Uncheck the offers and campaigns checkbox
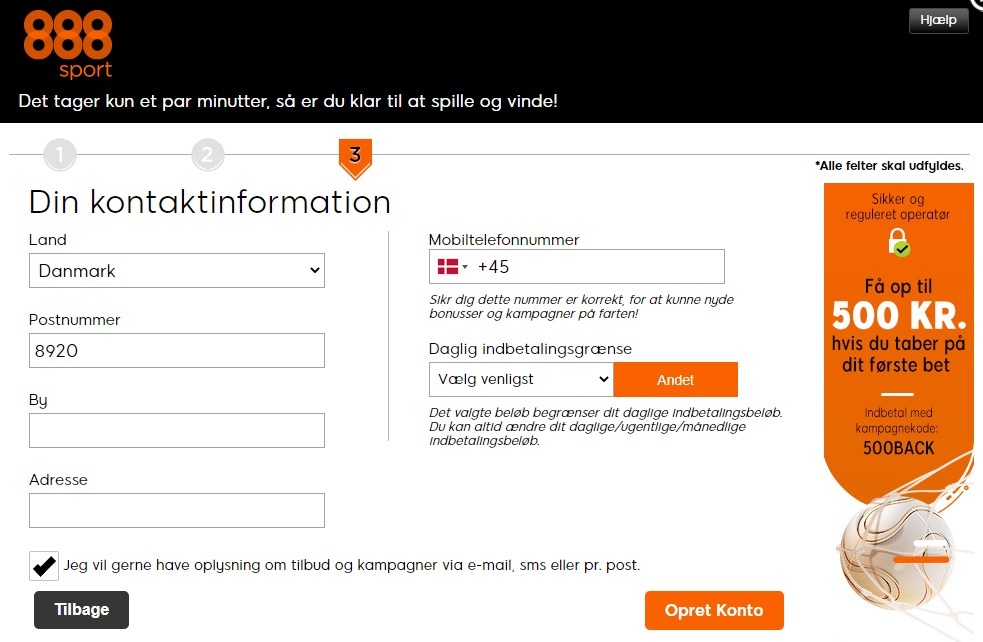Screen dimensions: 983x642 (44, 565)
